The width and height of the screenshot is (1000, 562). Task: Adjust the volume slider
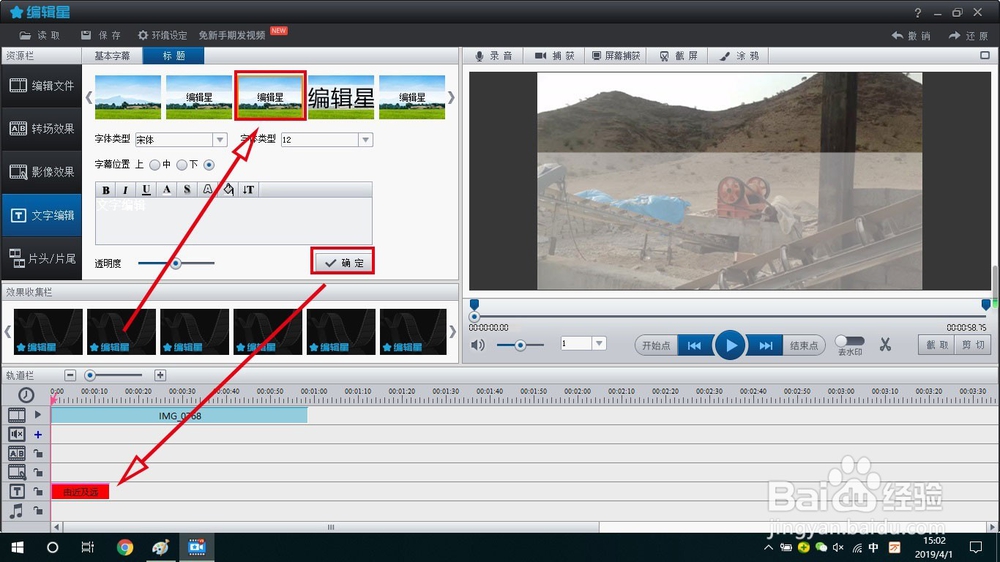coord(520,345)
